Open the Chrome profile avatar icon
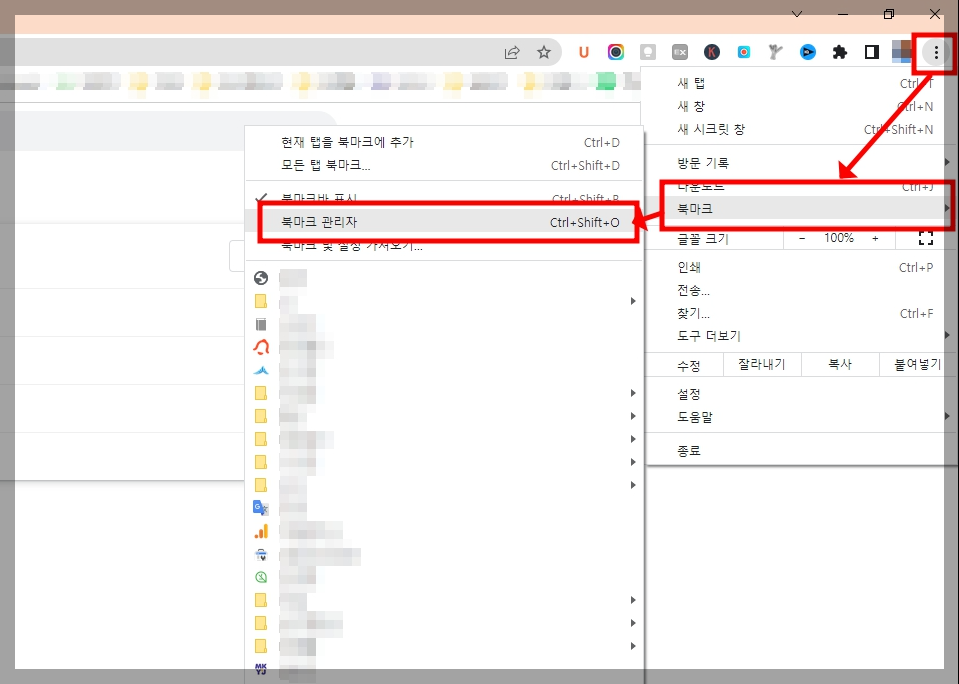The image size is (959, 684). (x=899, y=51)
